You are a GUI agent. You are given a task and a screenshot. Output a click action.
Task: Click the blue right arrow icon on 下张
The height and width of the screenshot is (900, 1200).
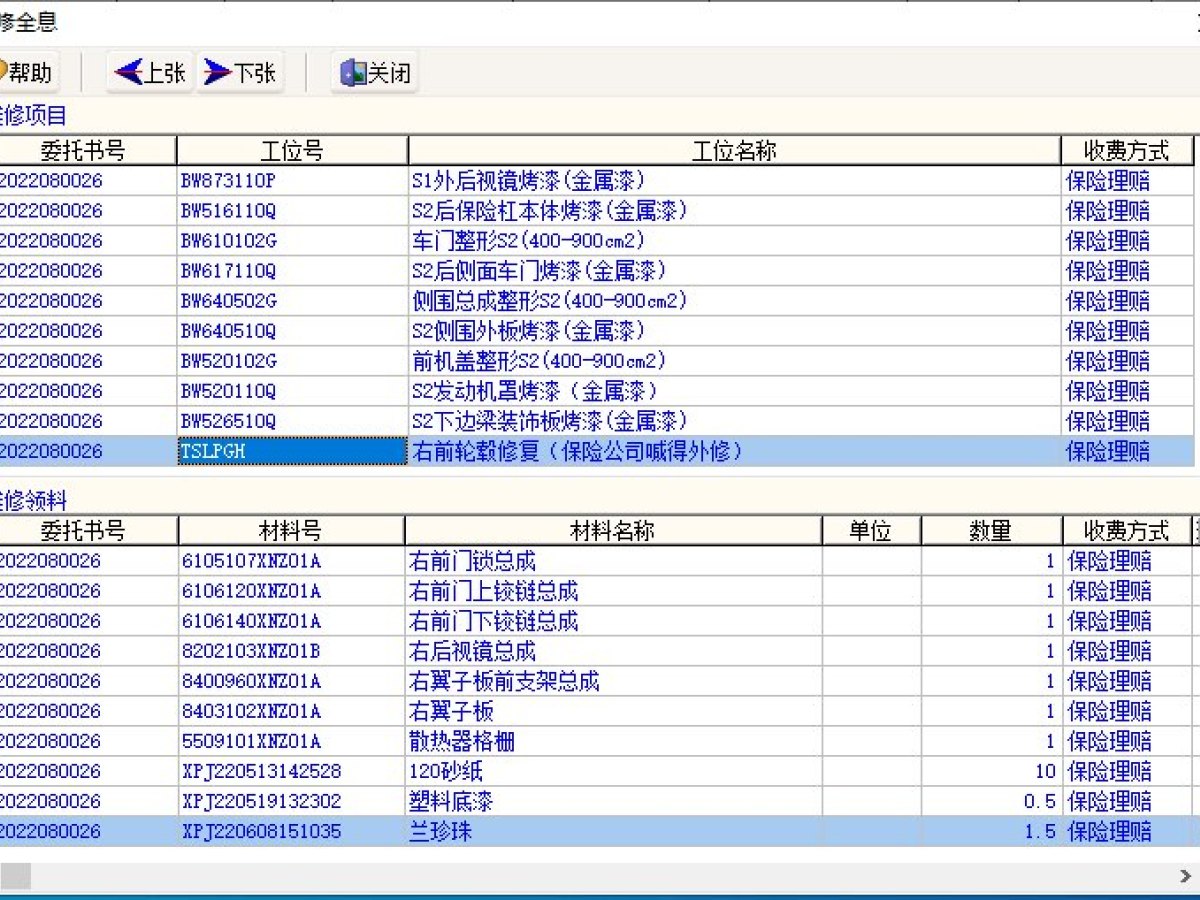218,73
